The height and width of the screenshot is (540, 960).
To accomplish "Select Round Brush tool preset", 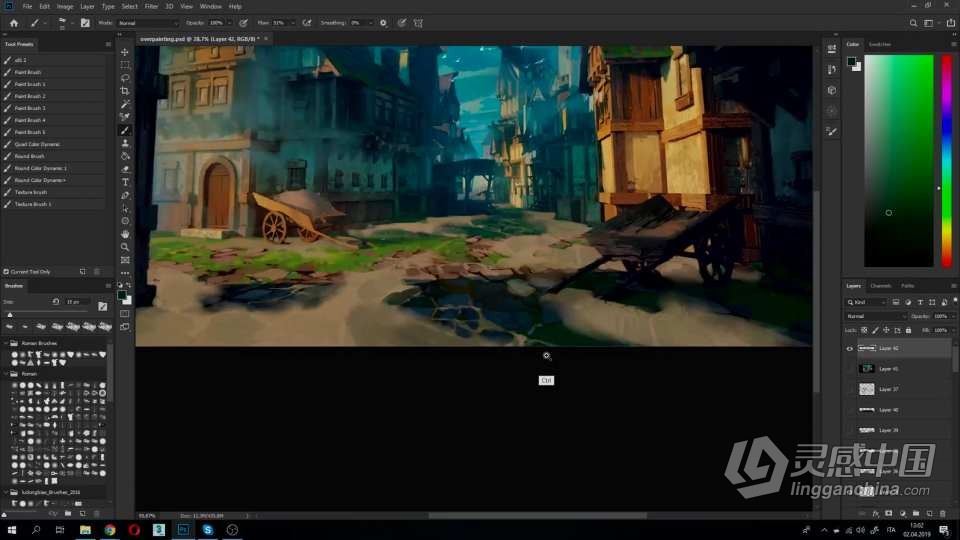I will click(53, 156).
